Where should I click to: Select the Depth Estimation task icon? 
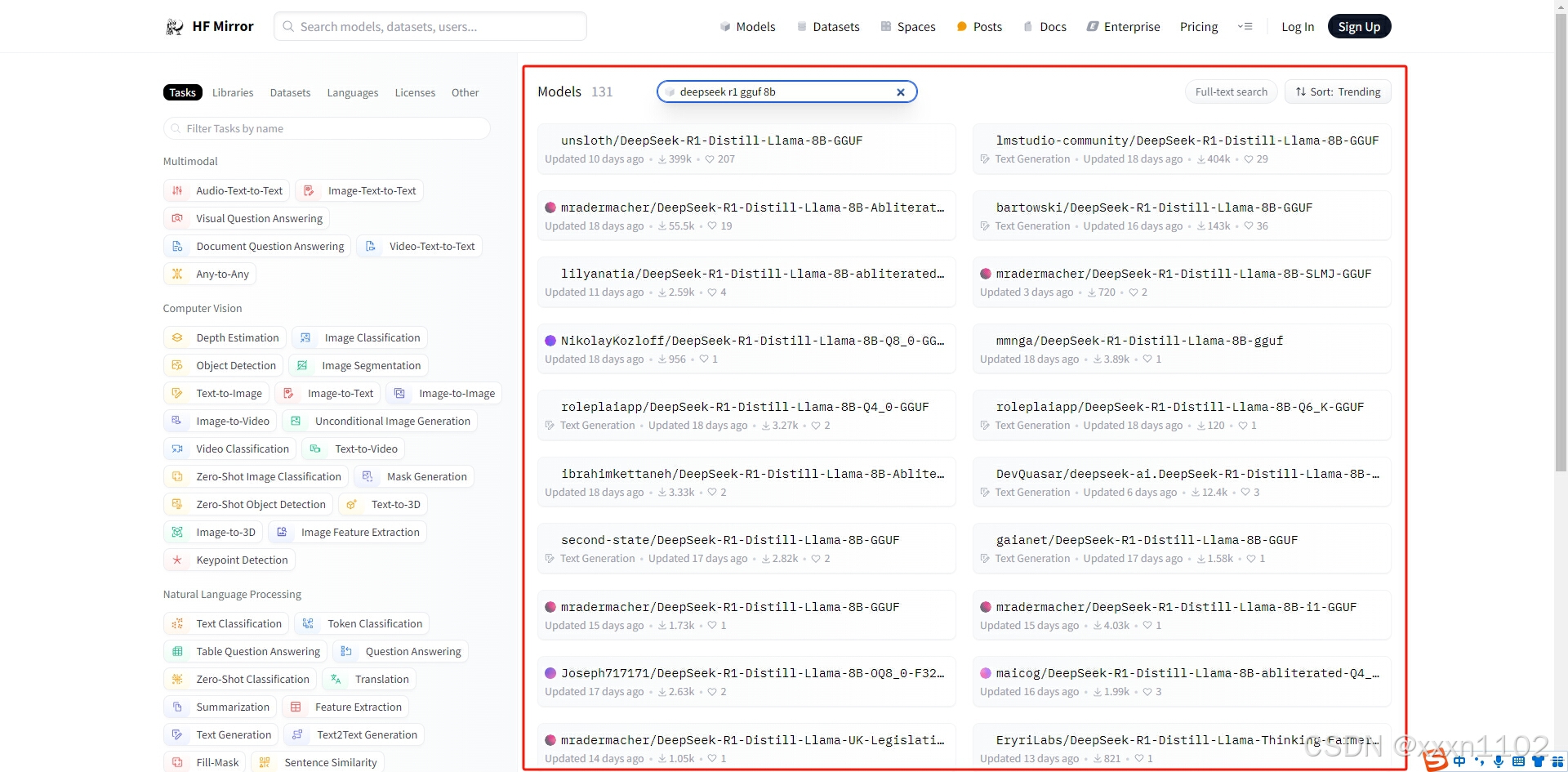[x=177, y=338]
